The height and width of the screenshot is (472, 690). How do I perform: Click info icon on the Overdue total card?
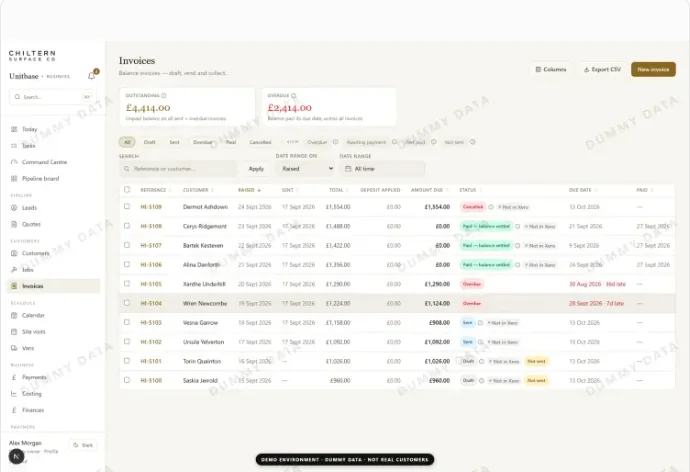pyautogui.click(x=294, y=95)
